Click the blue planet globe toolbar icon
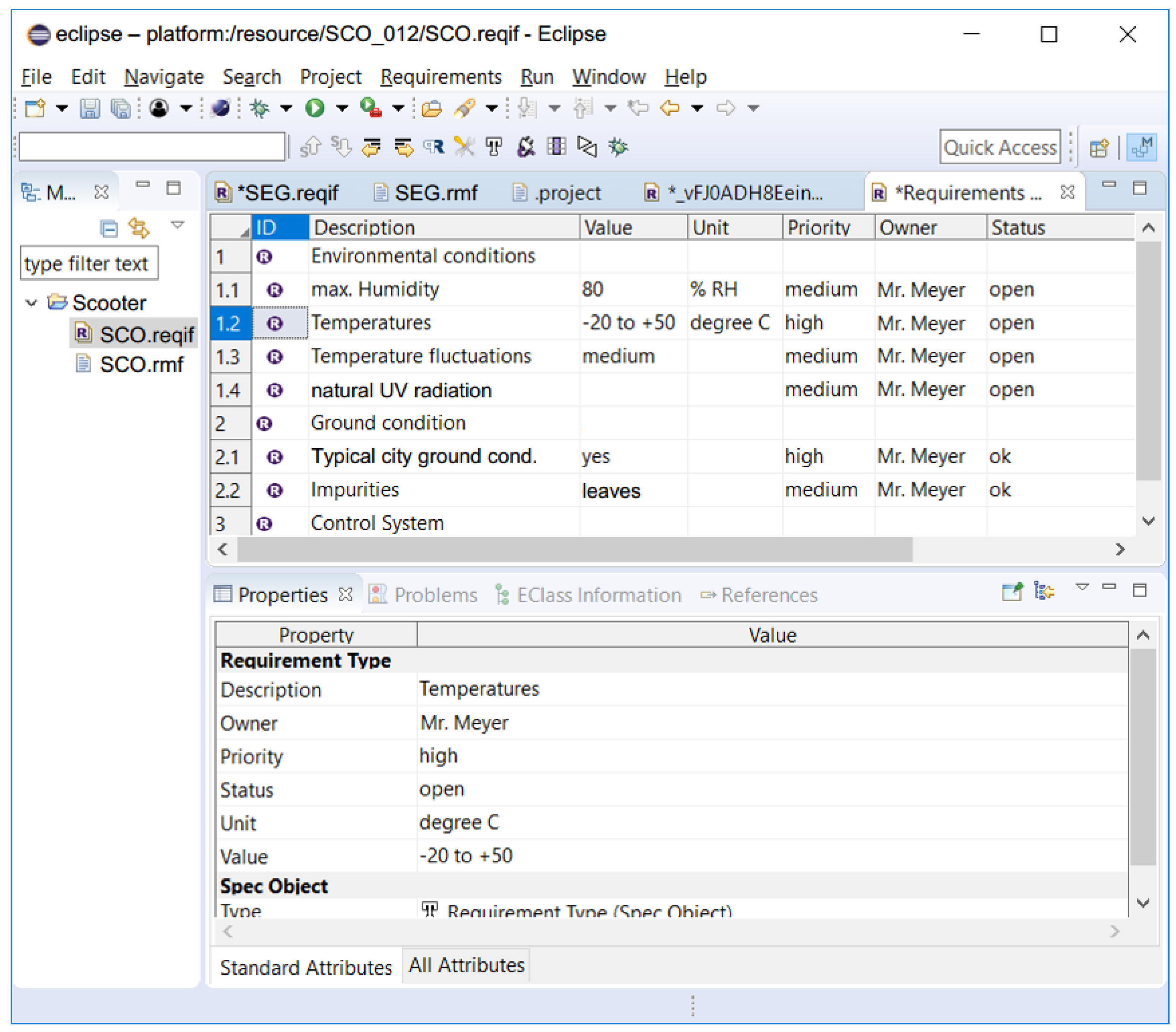Screen dimensions: 1176x1032 [220, 108]
